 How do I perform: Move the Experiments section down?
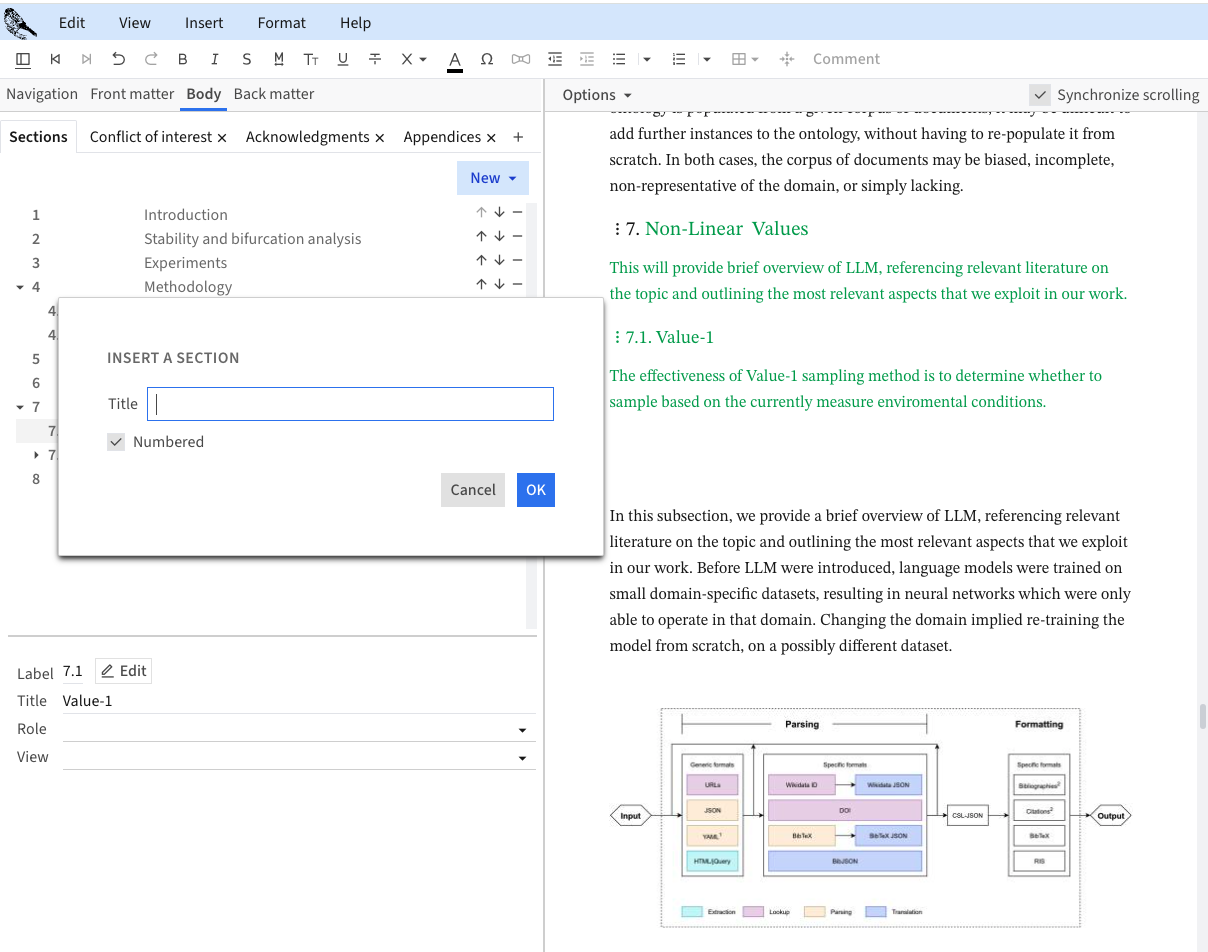(x=499, y=261)
